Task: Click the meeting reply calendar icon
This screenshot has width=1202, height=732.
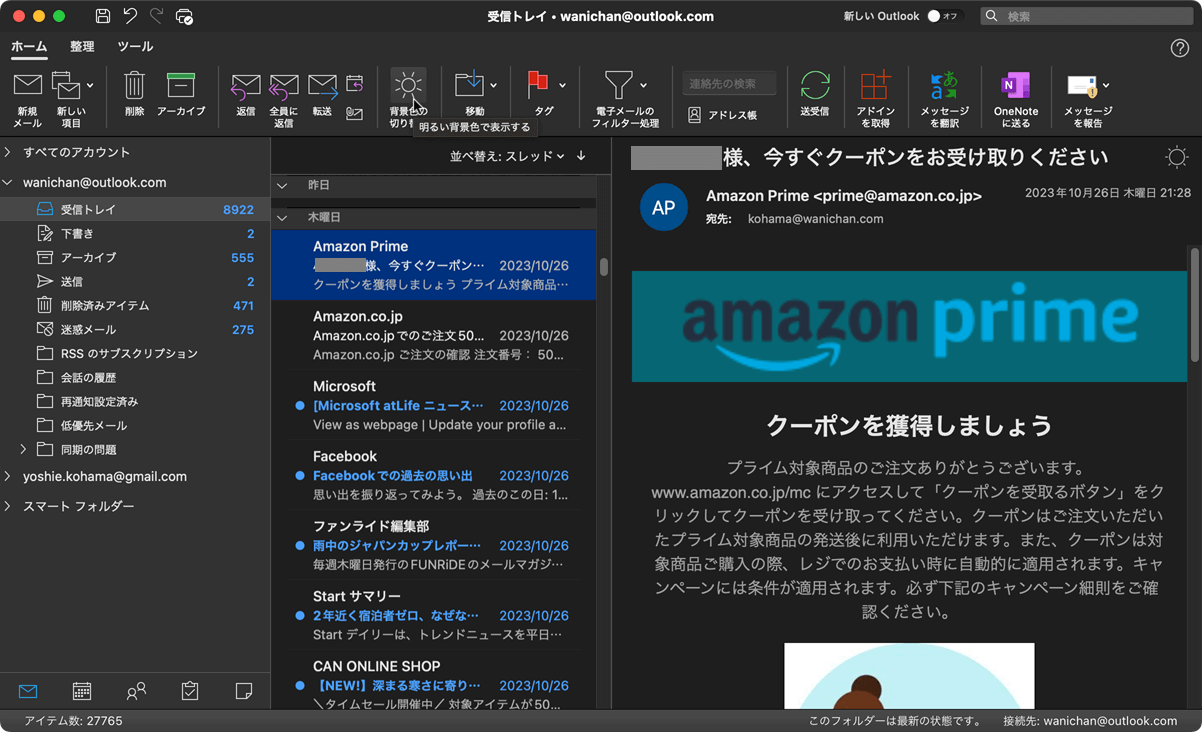Action: point(354,84)
